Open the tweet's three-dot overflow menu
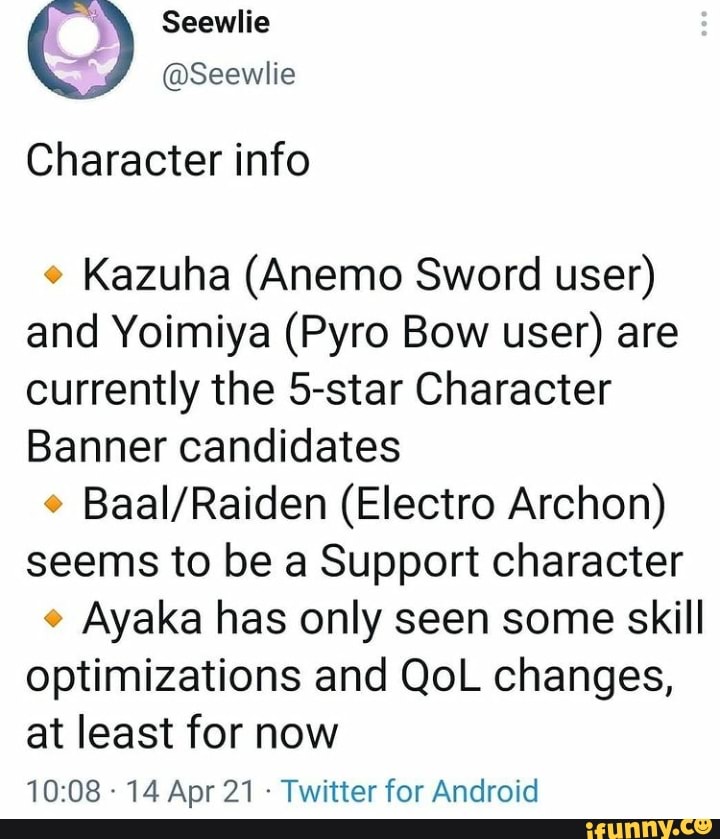 (706, 22)
